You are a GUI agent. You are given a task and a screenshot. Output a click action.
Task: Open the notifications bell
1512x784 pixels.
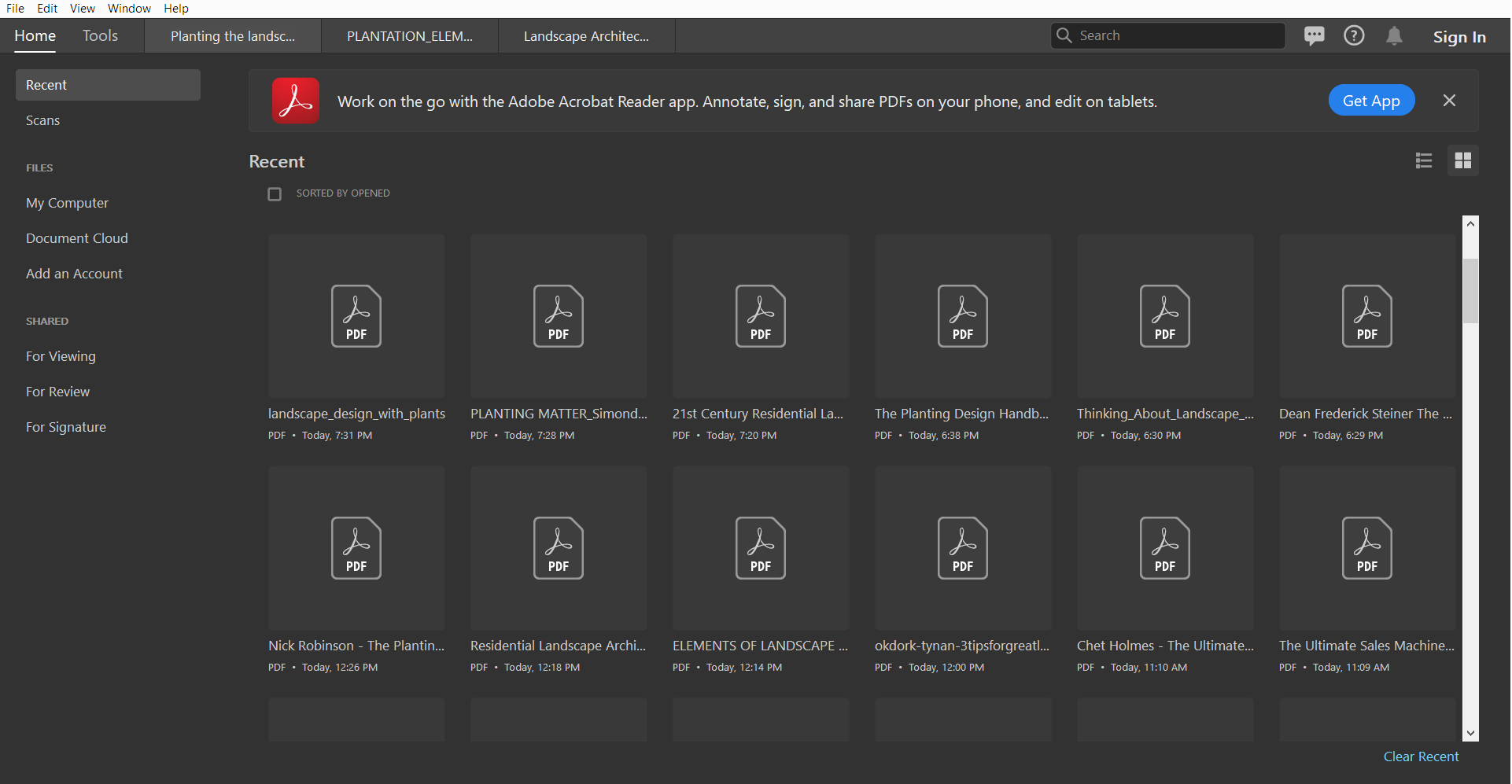click(x=1394, y=35)
